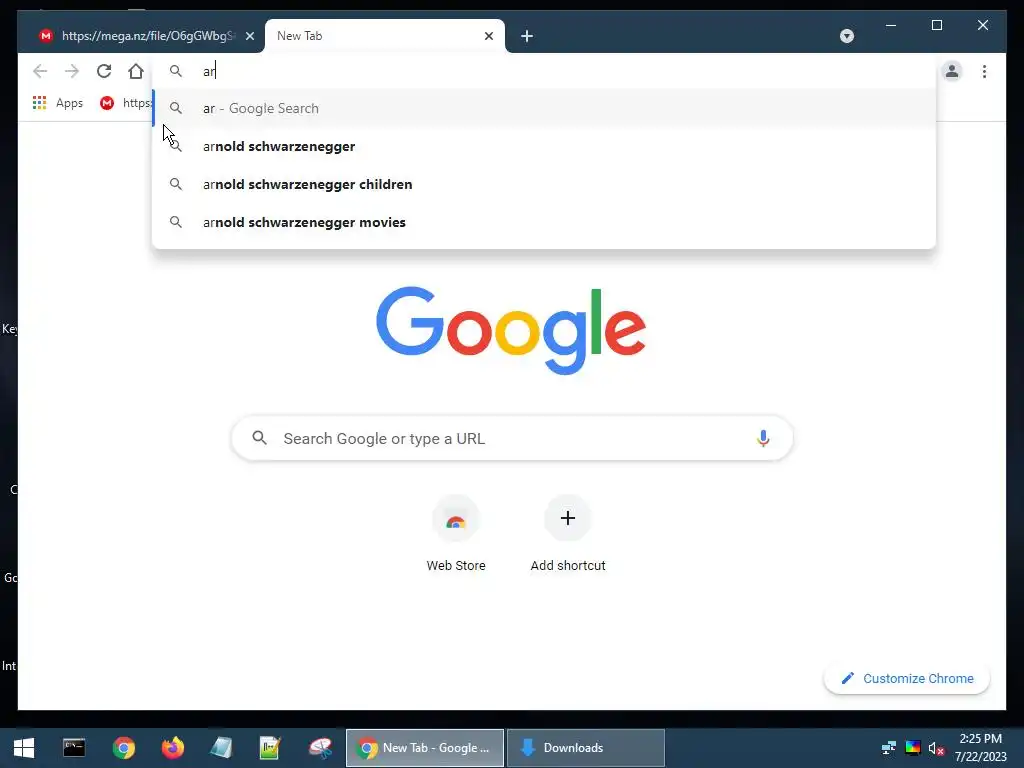The width and height of the screenshot is (1024, 768).
Task: Close the New Tab tab
Action: point(488,36)
